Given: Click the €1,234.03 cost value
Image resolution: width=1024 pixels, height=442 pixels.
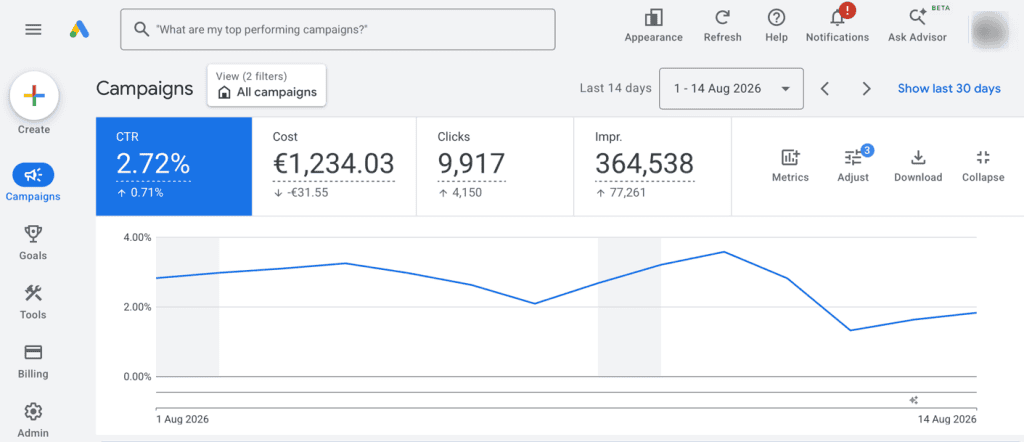Looking at the screenshot, I should tap(334, 164).
